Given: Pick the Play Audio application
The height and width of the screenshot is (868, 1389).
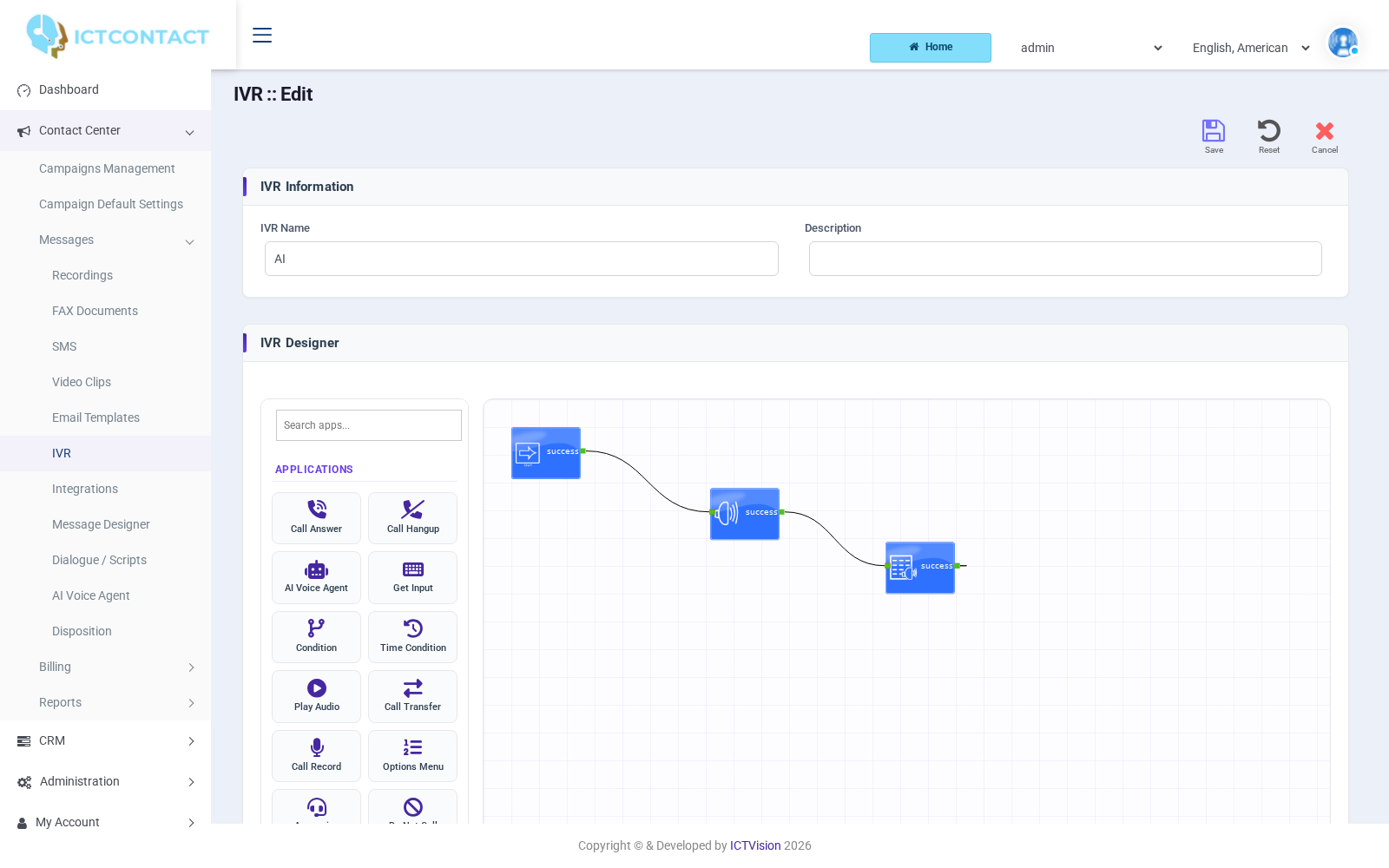Looking at the screenshot, I should (316, 696).
